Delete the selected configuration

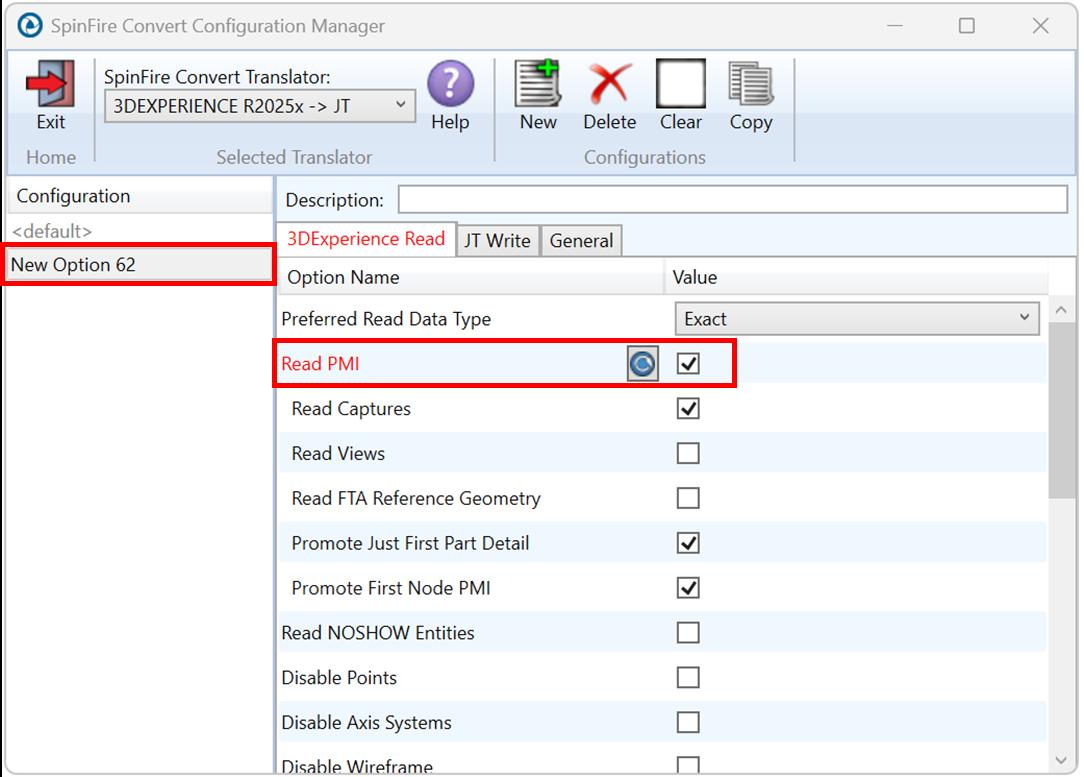click(610, 84)
